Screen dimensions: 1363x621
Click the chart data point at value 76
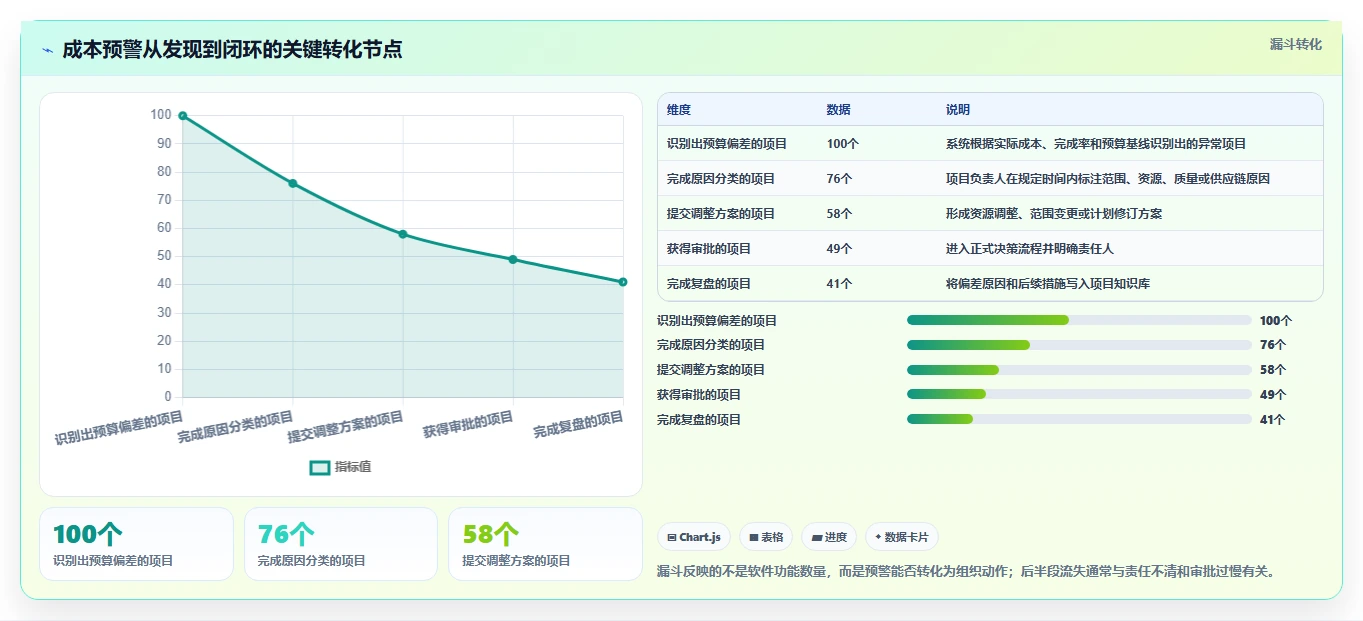(293, 183)
